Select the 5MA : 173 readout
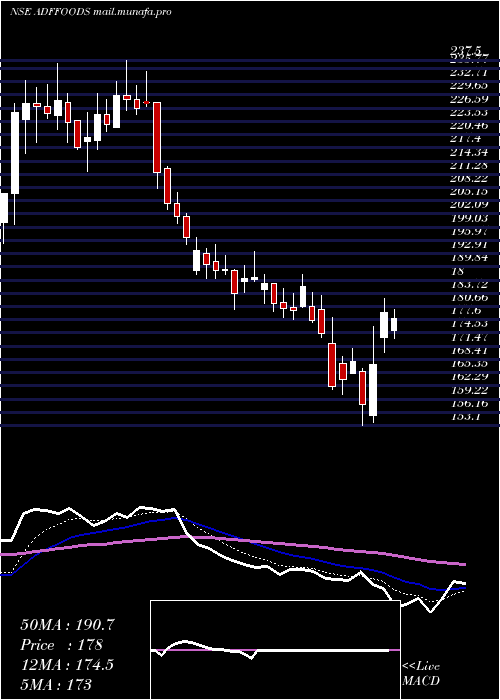Viewport: 500px width, 700px height. [56, 684]
